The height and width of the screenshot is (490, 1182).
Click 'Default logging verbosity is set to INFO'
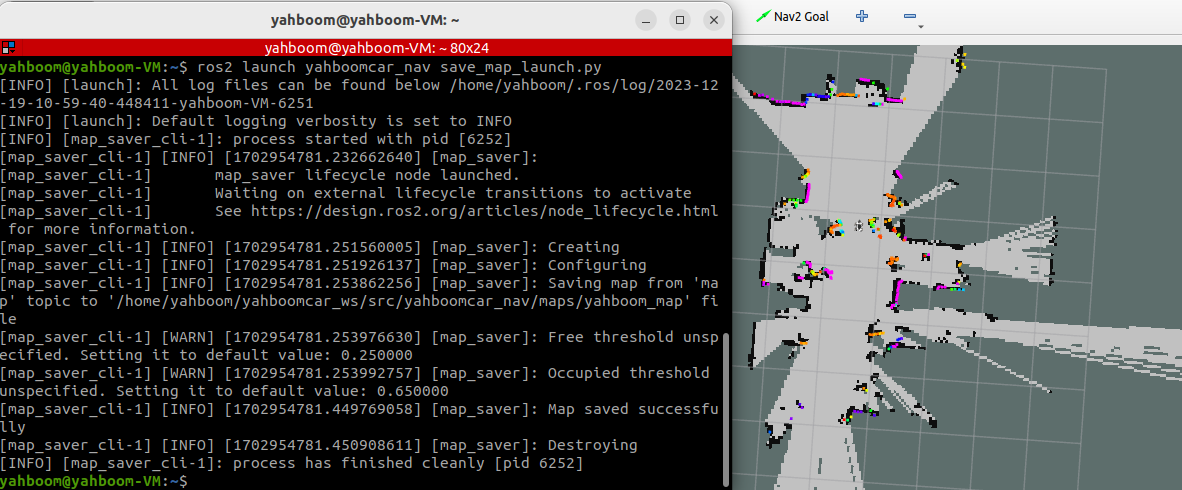point(256,121)
